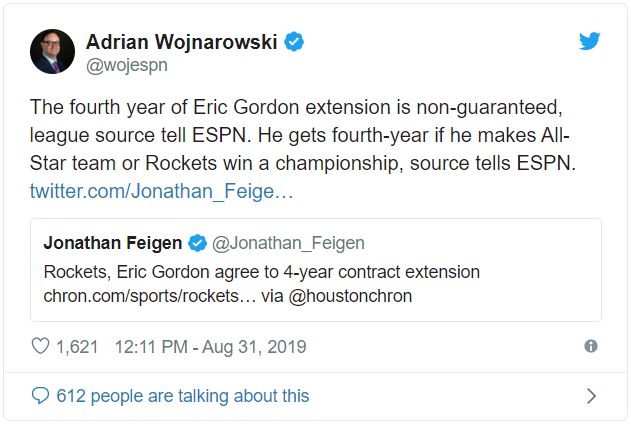This screenshot has height=428, width=633.
Task: Open the 12:11 PM - Aug 31, 2019 timestamp
Action: click(209, 347)
